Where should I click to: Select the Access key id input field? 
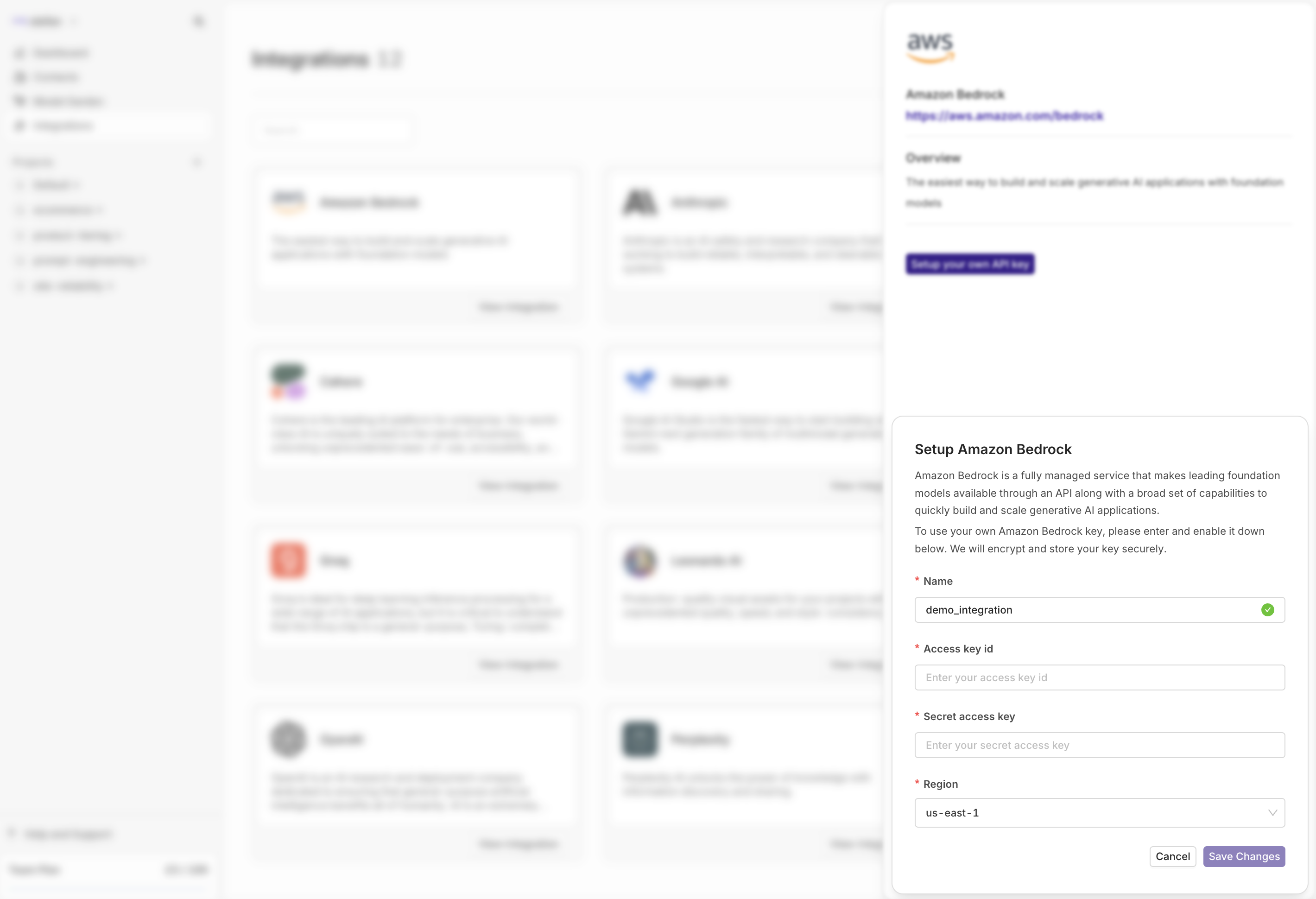pos(1100,677)
